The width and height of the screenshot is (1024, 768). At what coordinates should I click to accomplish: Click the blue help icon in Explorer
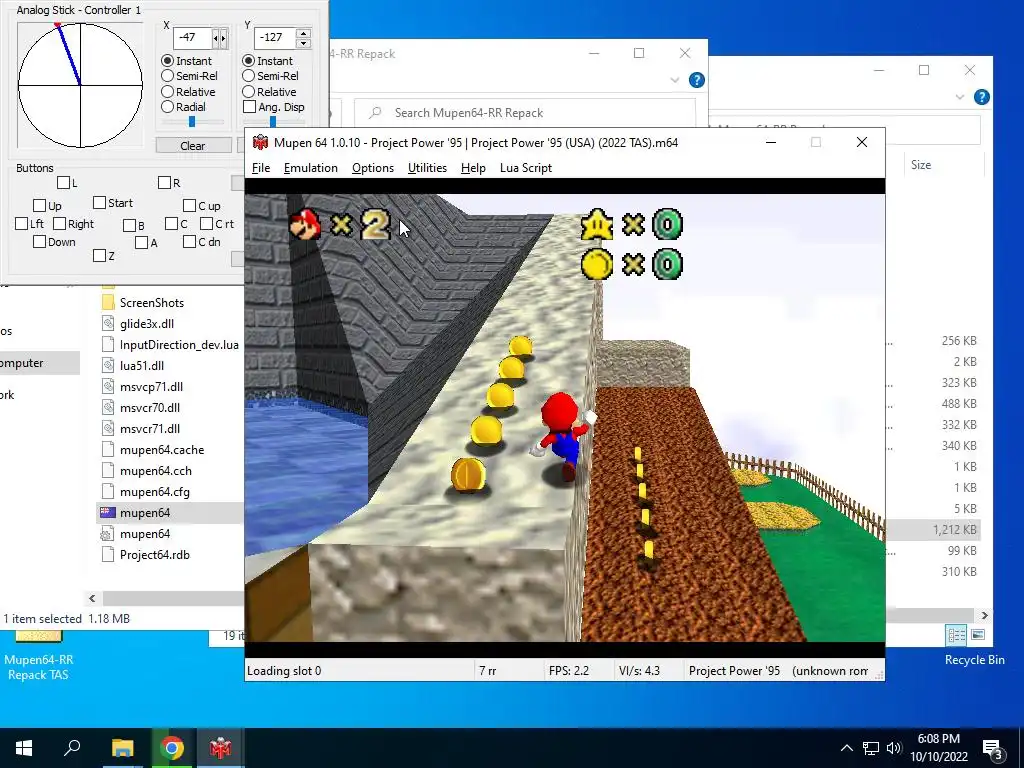697,80
